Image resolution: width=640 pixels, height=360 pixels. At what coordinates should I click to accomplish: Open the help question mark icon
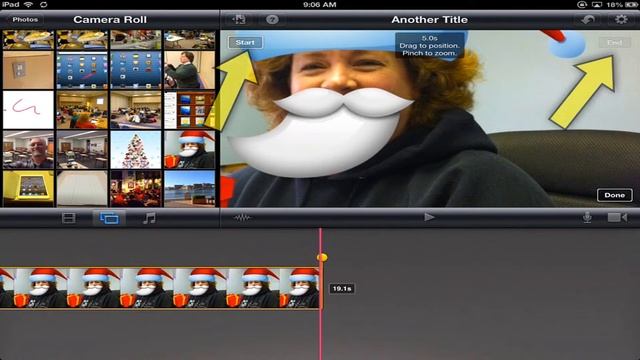tap(272, 19)
